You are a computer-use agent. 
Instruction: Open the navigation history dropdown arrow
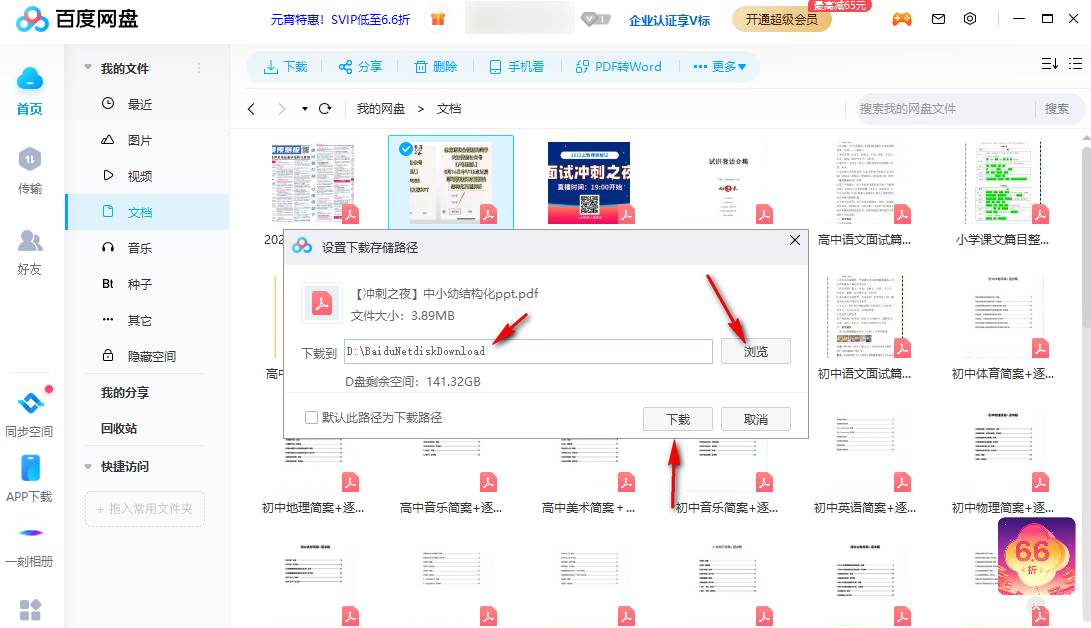[x=305, y=108]
